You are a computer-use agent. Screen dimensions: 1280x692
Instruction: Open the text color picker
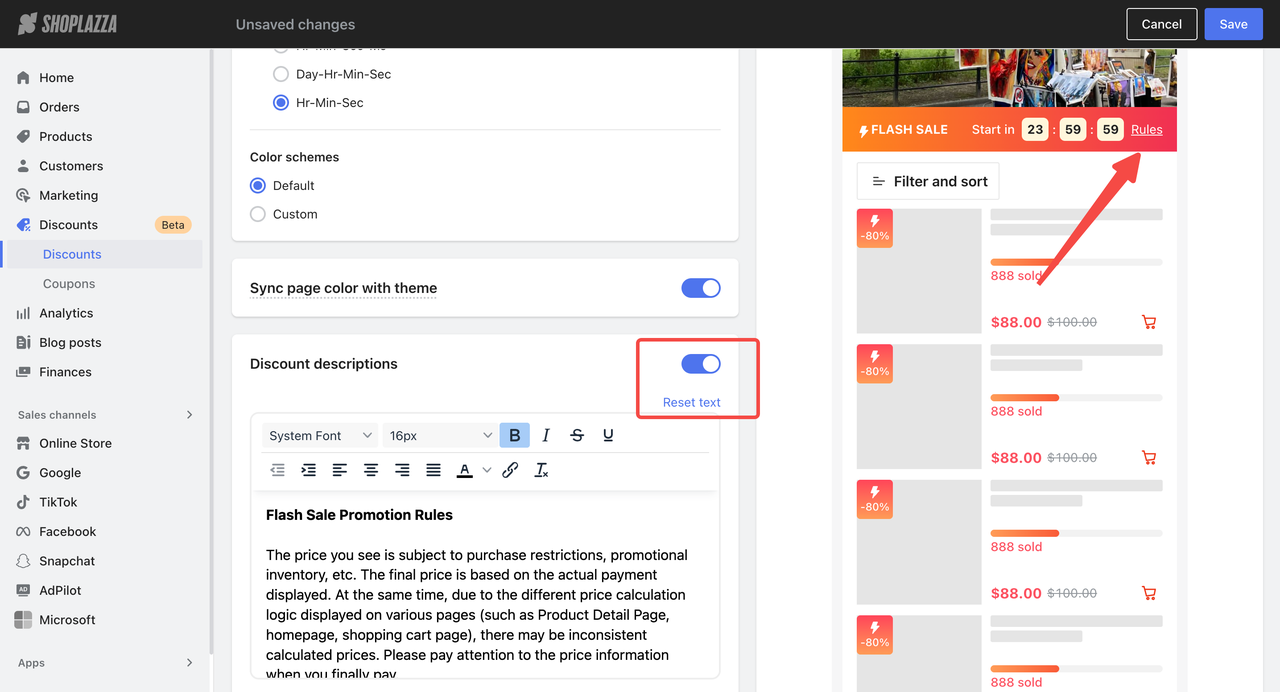(x=465, y=470)
